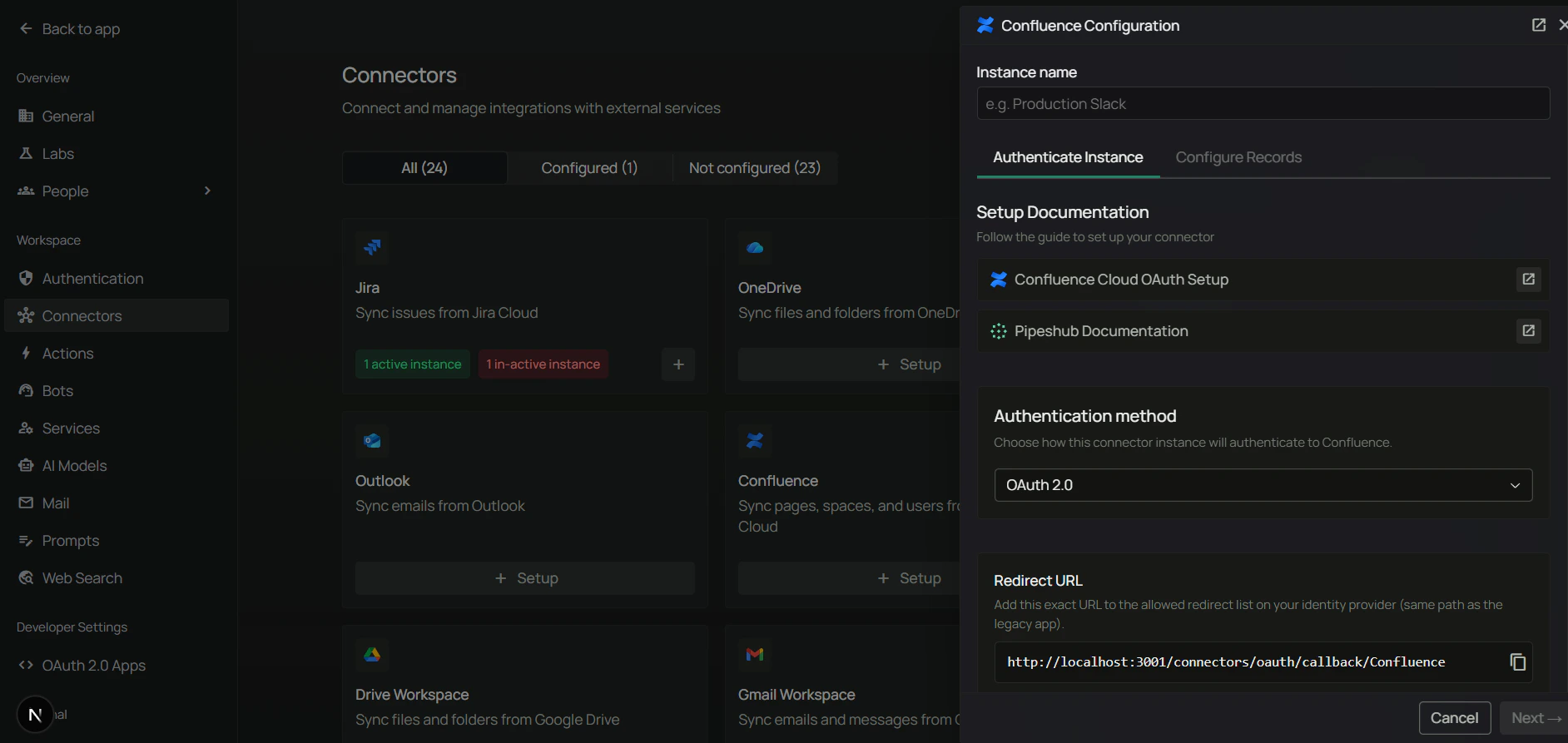Click the Gmail Workspace connector icon

click(755, 654)
